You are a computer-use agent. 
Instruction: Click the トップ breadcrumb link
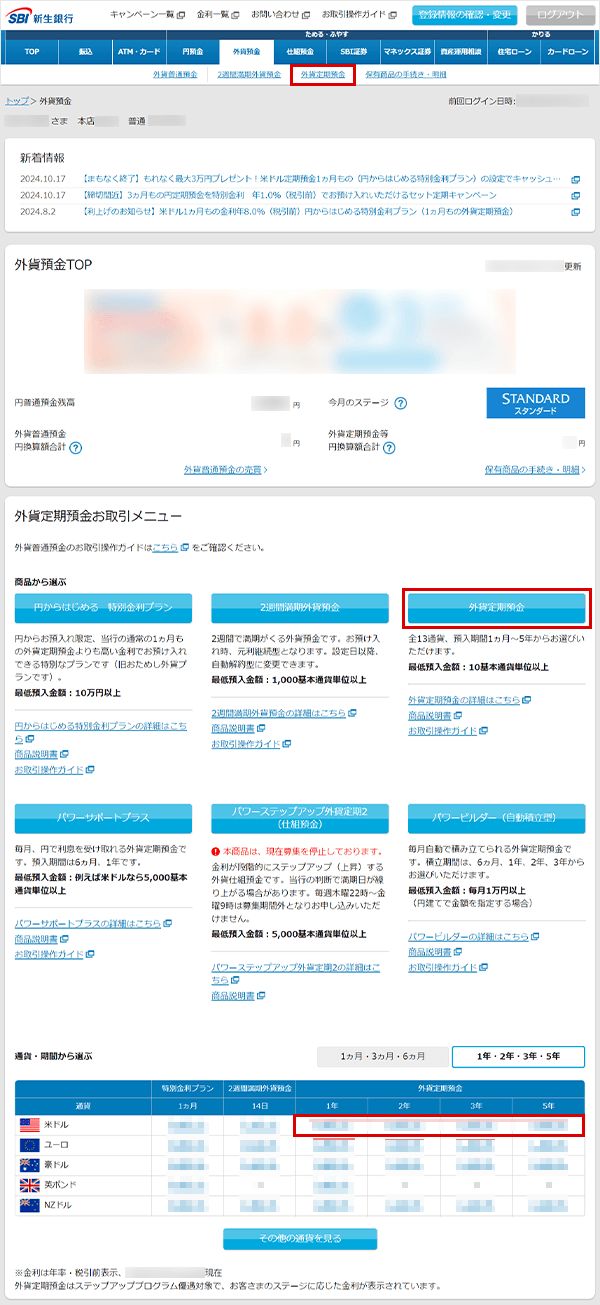point(16,101)
